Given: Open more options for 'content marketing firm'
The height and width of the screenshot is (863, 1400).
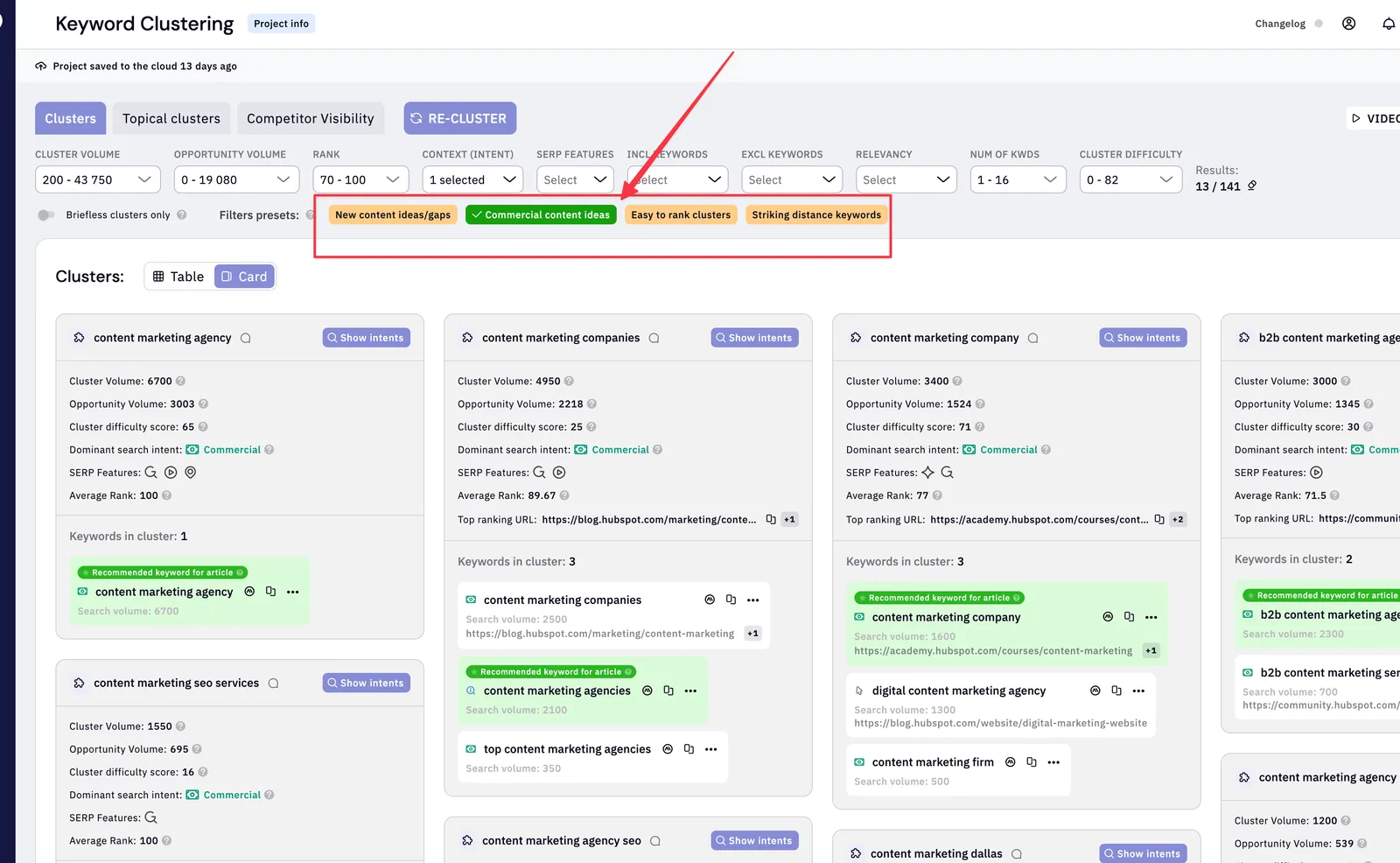Looking at the screenshot, I should coord(1053,762).
